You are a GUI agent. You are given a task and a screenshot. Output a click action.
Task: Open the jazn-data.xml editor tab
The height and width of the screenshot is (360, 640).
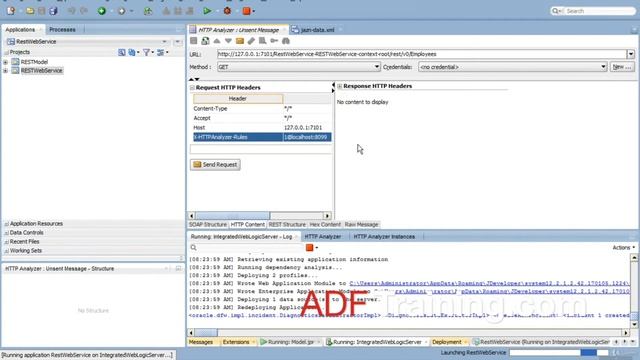point(317,30)
